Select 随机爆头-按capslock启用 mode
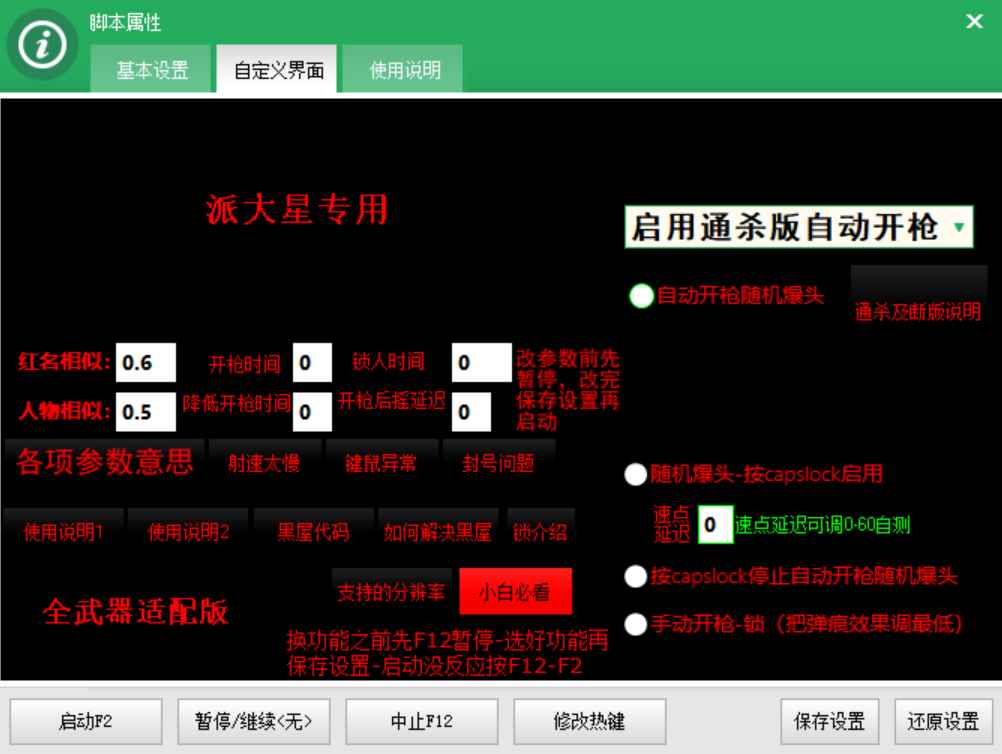This screenshot has width=1002, height=754. click(634, 474)
